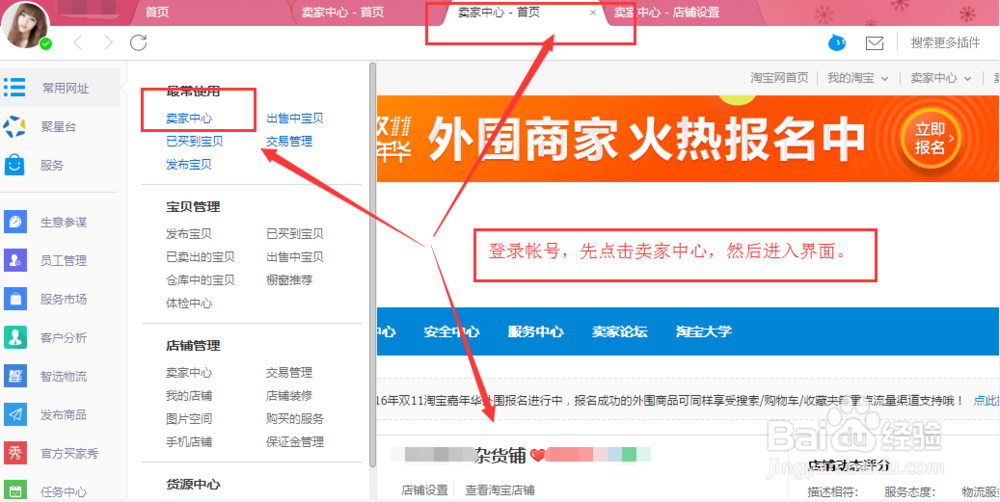Screen dimensions: 1000x502
Task: Click the back navigation arrow
Action: click(78, 43)
